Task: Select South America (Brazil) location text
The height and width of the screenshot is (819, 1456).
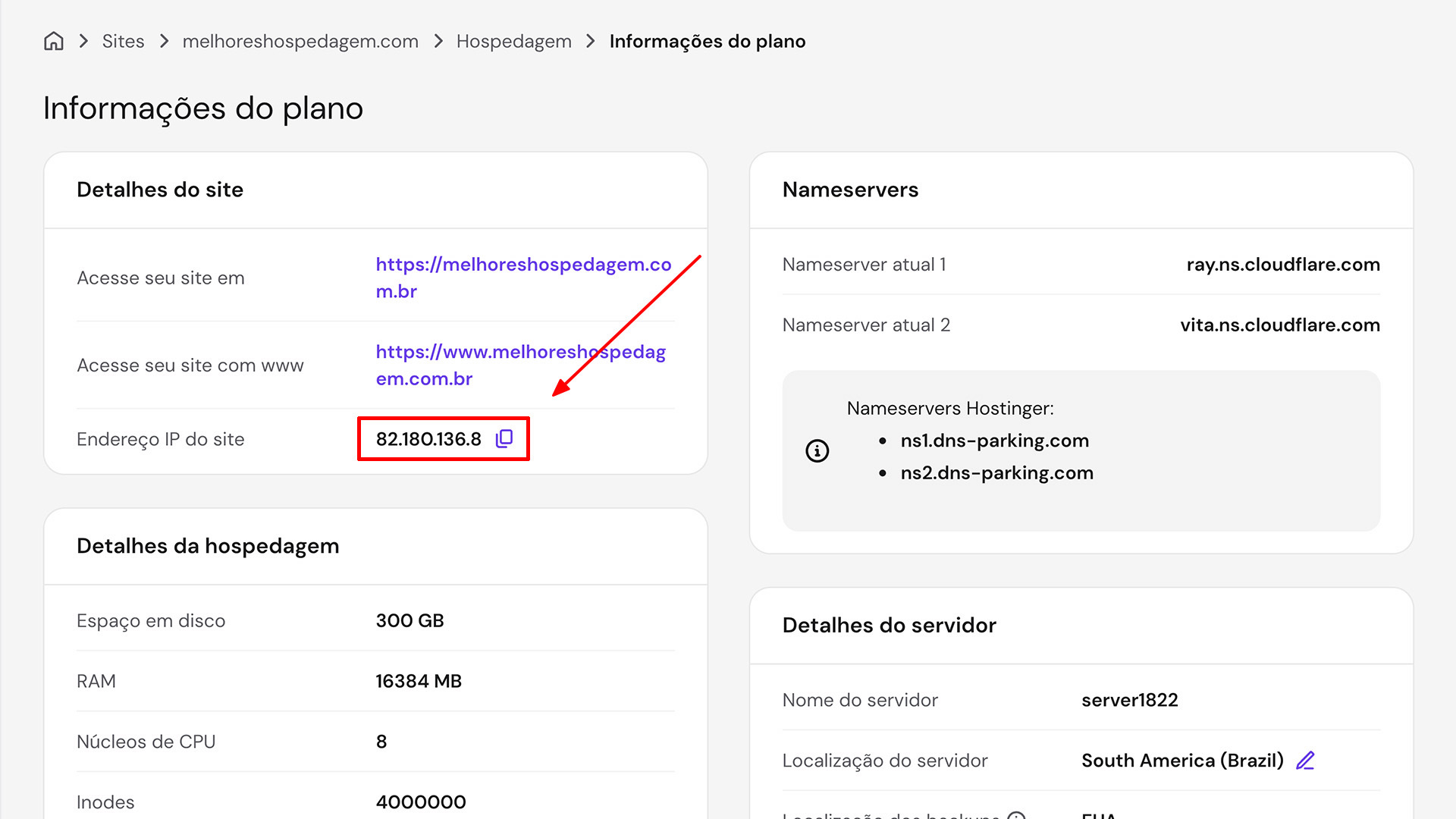Action: [1182, 761]
